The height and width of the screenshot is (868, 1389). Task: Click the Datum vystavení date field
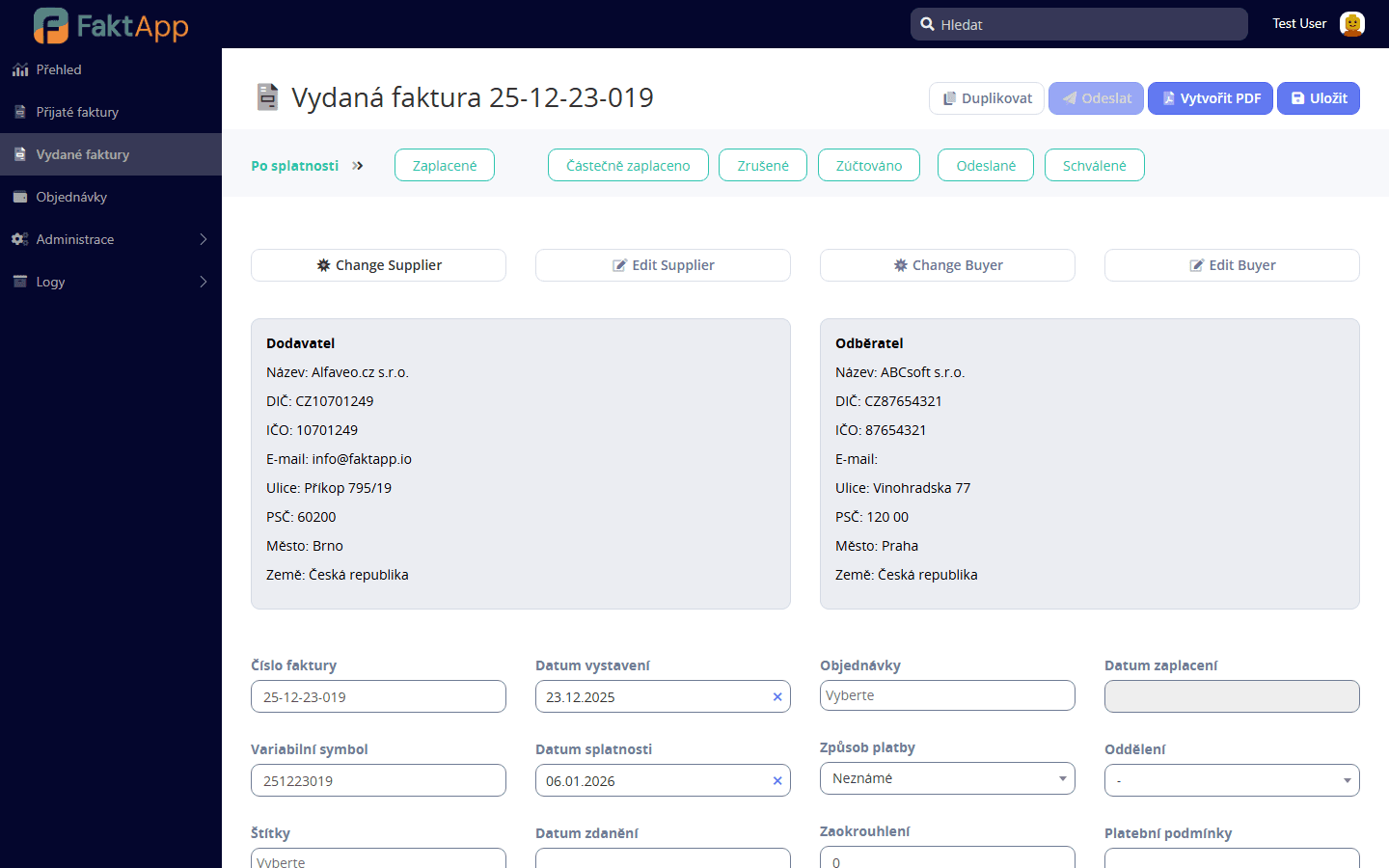click(x=663, y=696)
